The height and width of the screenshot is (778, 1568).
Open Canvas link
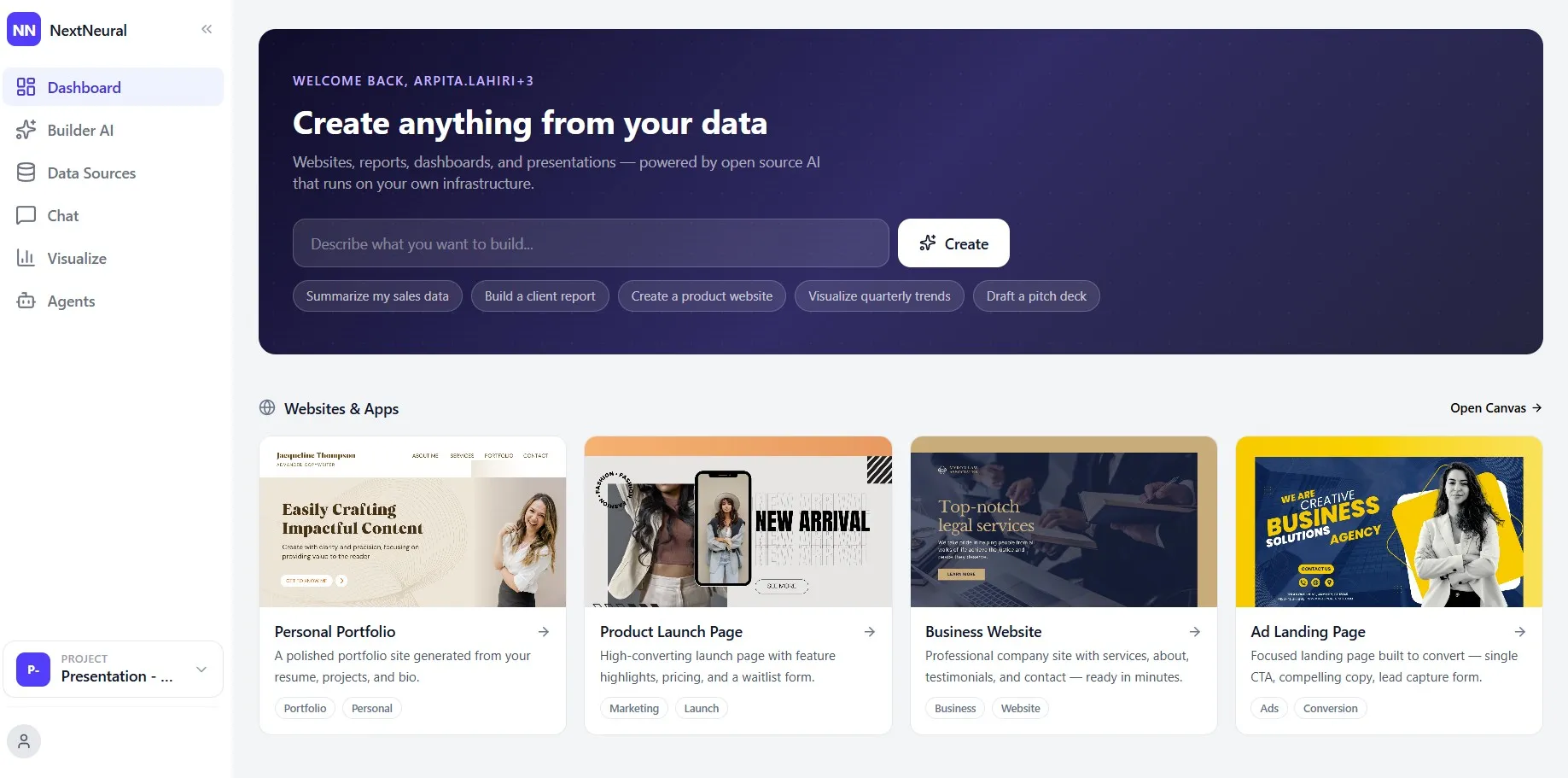(x=1495, y=408)
